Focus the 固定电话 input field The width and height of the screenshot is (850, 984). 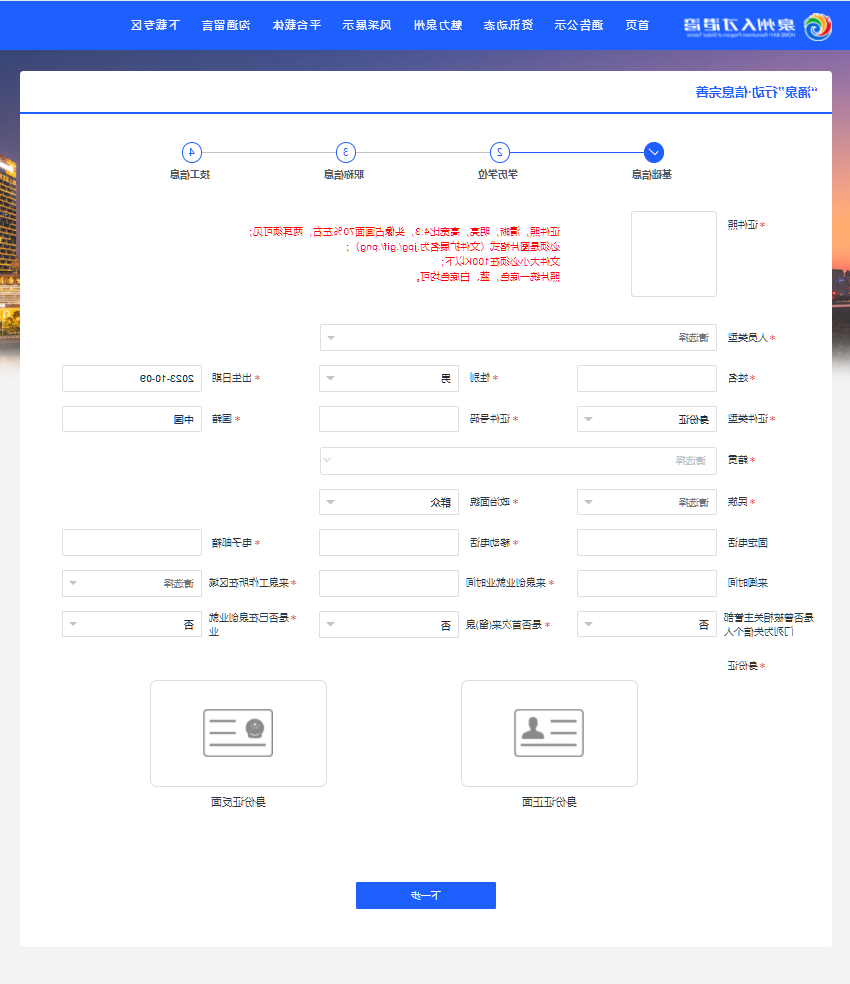click(x=647, y=542)
